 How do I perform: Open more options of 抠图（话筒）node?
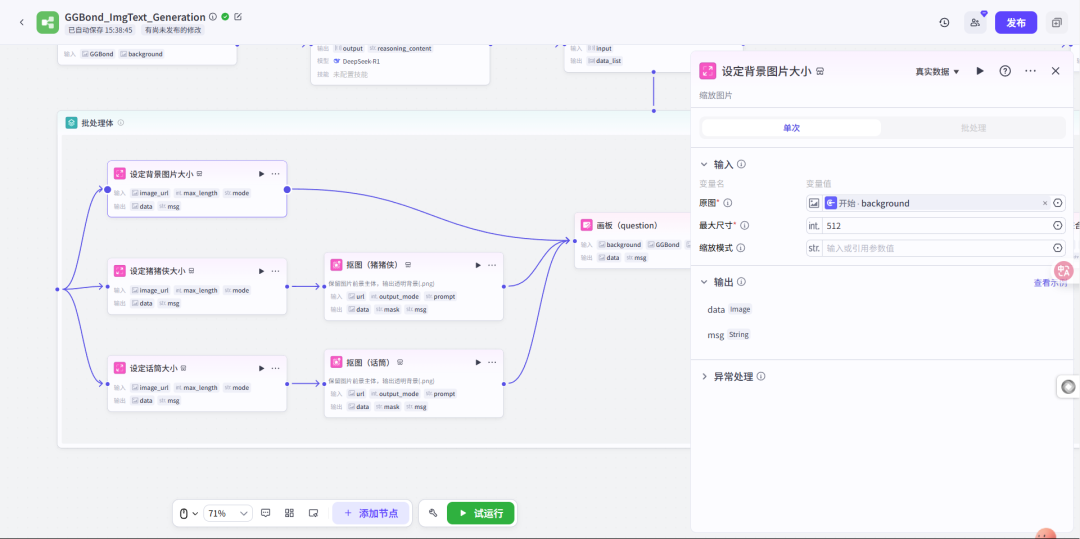(x=492, y=362)
